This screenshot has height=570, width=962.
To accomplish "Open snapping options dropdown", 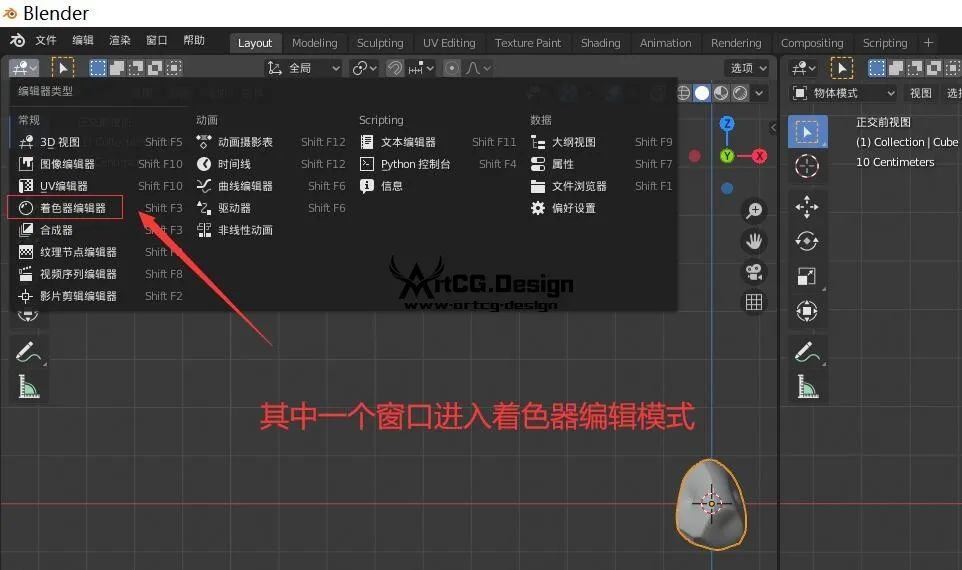I will [421, 68].
